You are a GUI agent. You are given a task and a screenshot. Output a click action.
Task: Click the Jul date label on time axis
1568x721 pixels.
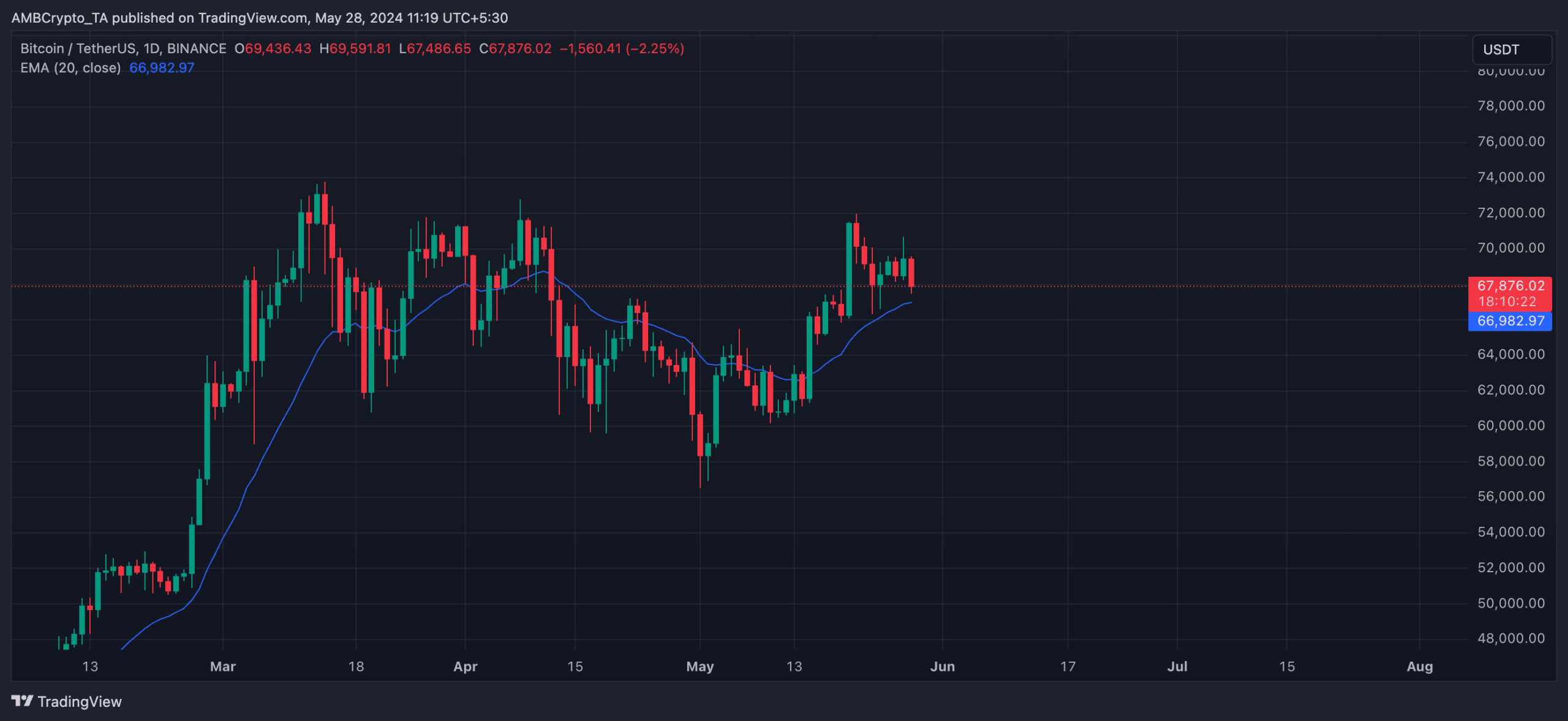[1177, 666]
